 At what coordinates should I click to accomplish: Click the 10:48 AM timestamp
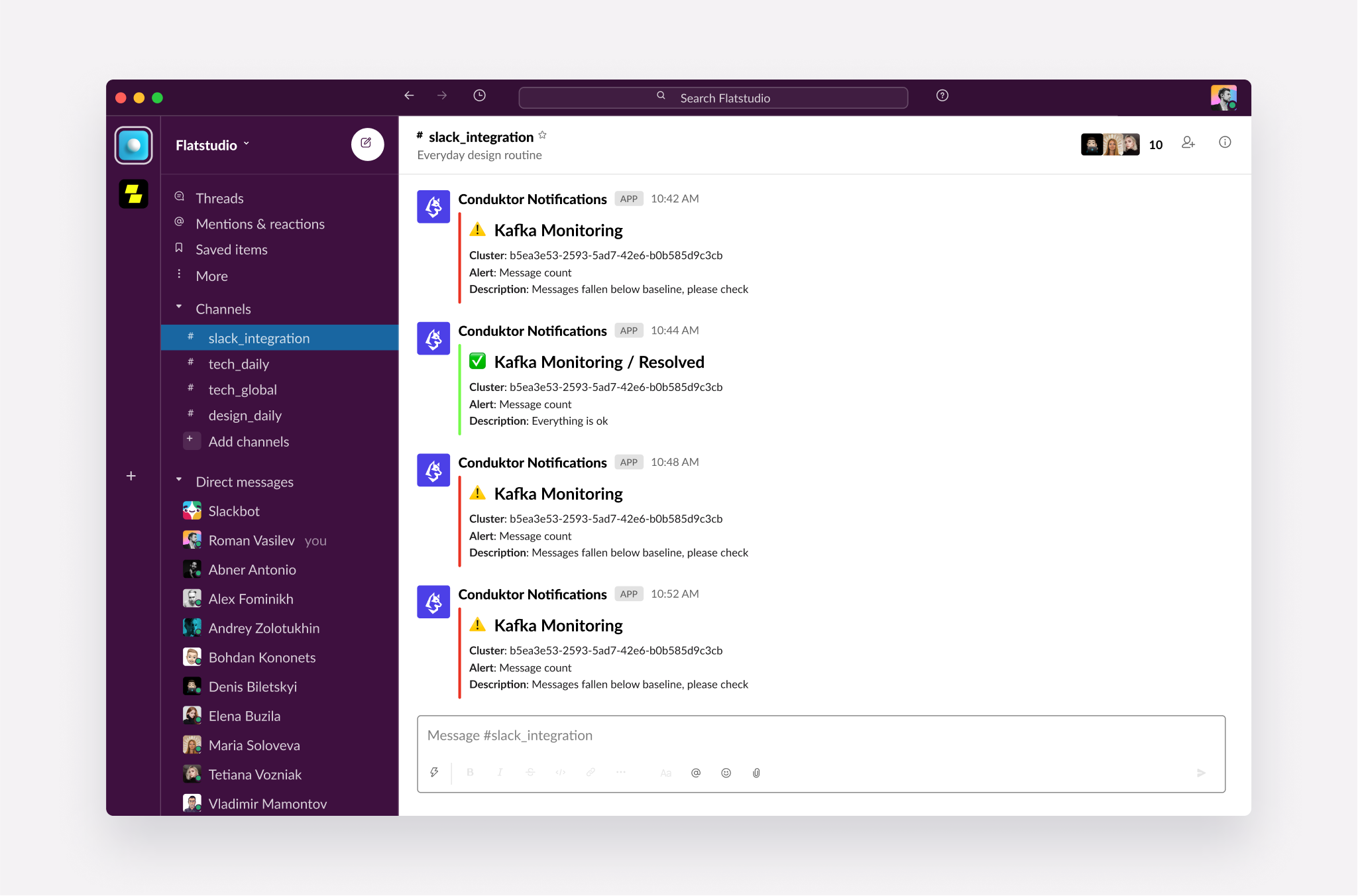(675, 463)
